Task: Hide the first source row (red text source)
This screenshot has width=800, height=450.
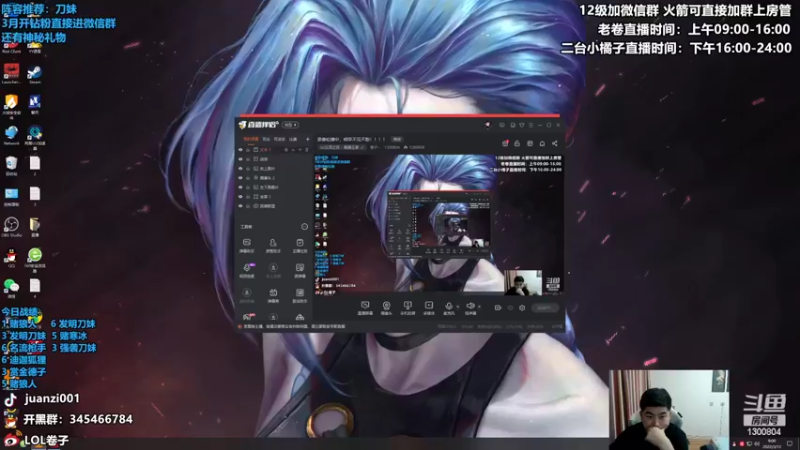Action: tap(240, 150)
